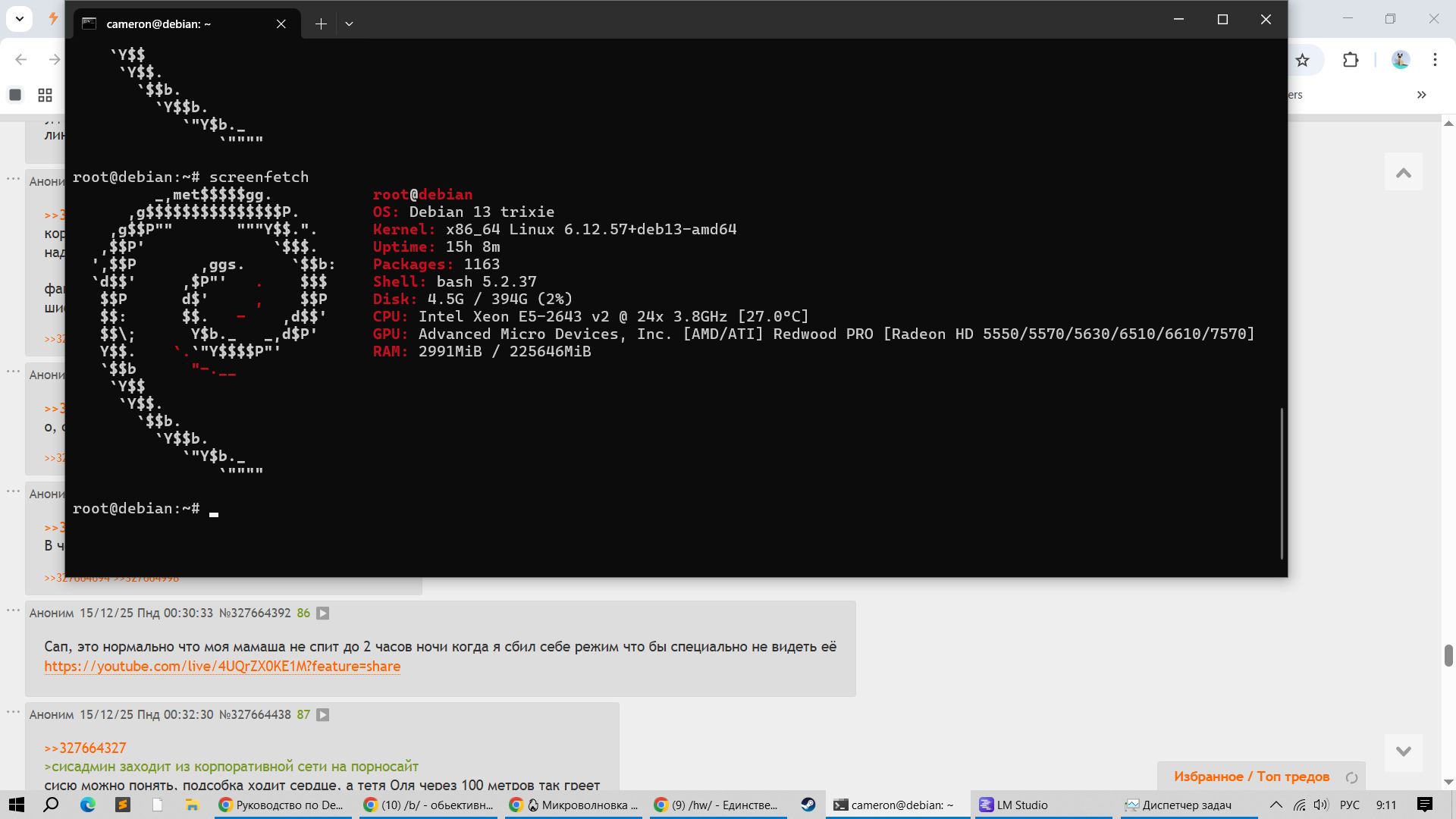The width and height of the screenshot is (1456, 819).
Task: Open the Chrome profile avatar
Action: tap(1400, 60)
